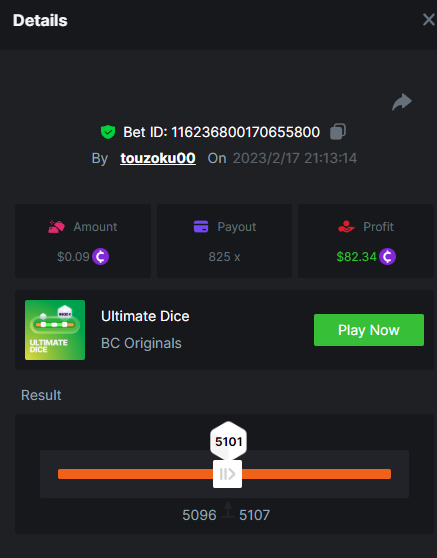Image resolution: width=437 pixels, height=558 pixels.
Task: Click the currency coin beside $0.09
Action: coord(100,257)
